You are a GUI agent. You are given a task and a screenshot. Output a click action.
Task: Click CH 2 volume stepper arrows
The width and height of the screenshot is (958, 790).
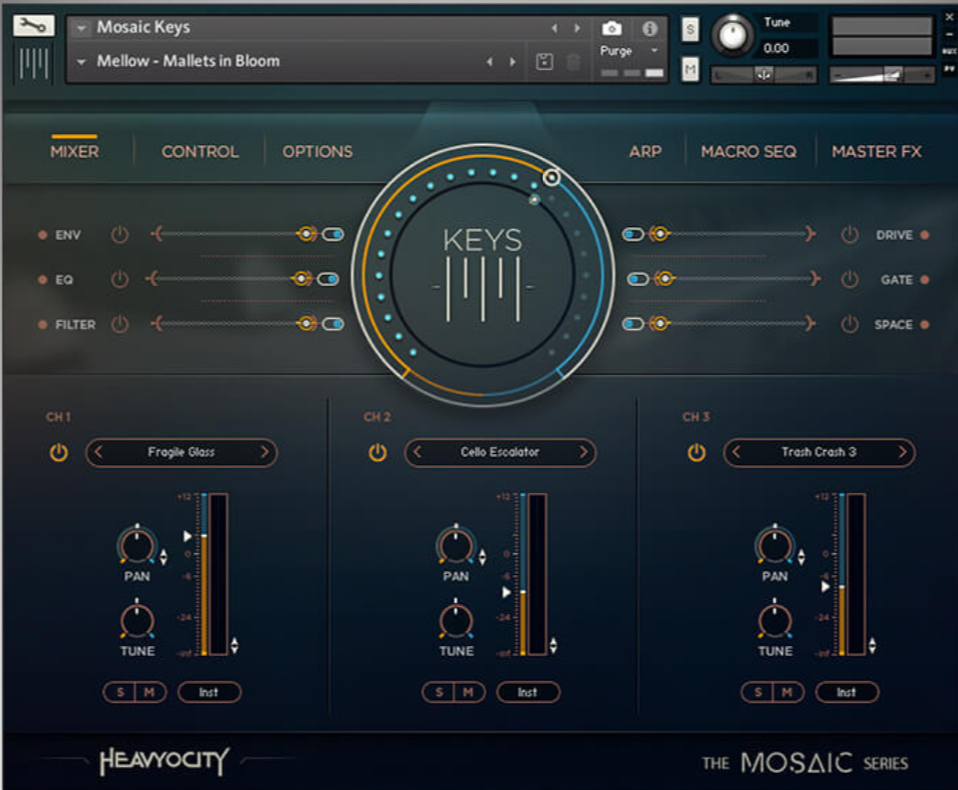(553, 646)
